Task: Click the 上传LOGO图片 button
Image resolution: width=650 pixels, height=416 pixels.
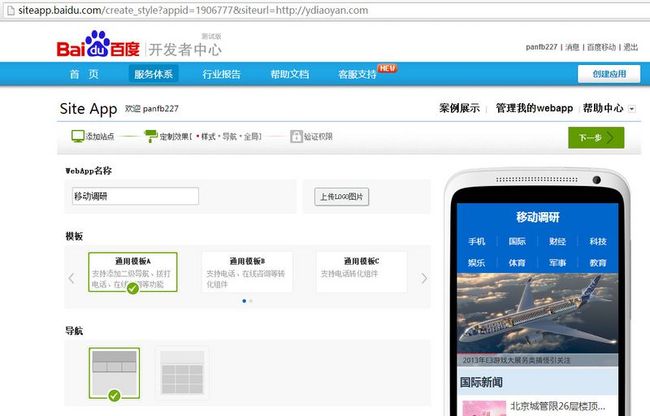Action: click(342, 196)
